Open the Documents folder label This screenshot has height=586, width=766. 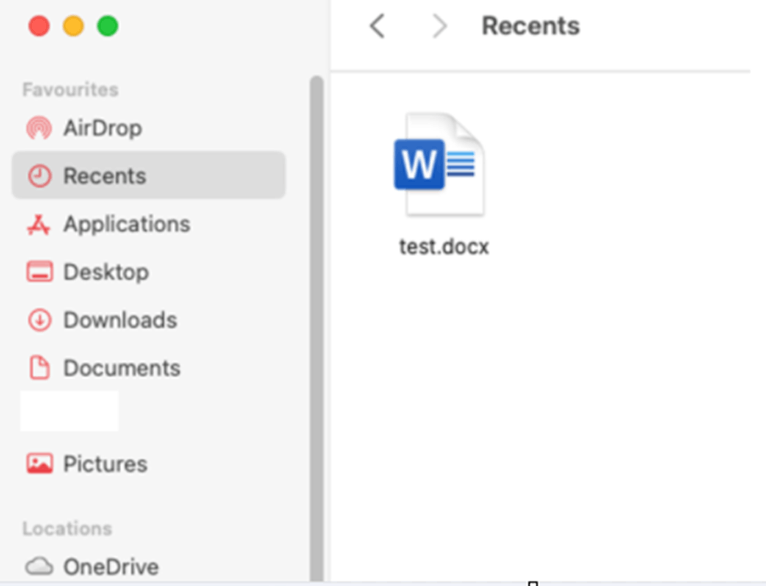point(122,368)
